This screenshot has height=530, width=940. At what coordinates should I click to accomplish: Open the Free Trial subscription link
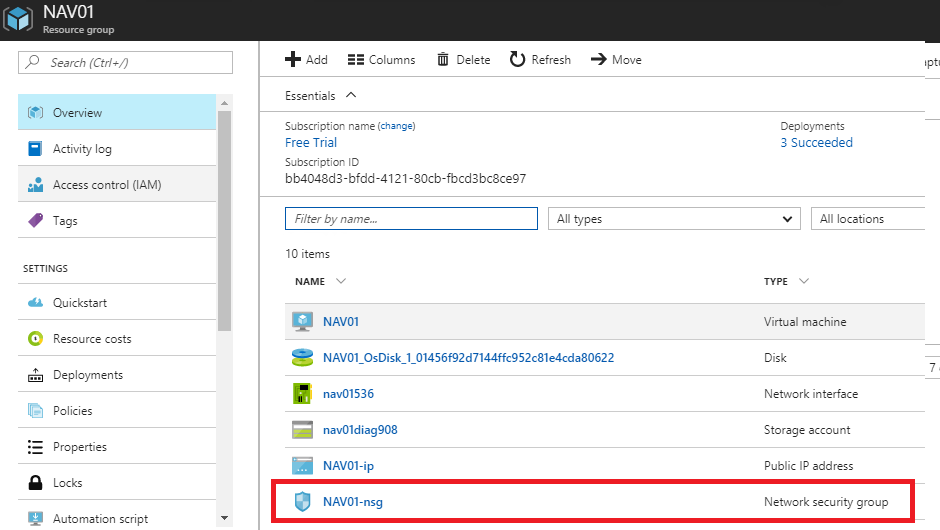pyautogui.click(x=311, y=143)
